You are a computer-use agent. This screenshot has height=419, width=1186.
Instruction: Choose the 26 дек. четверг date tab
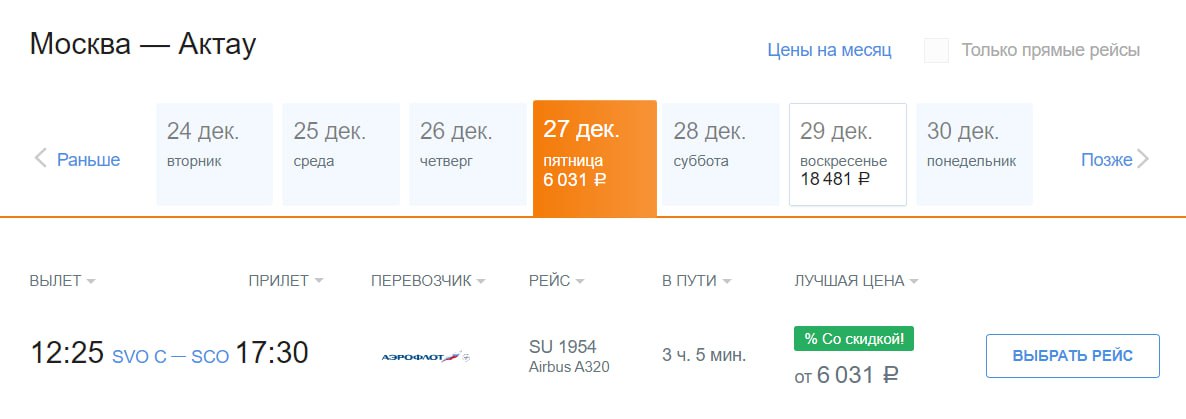[x=467, y=154]
